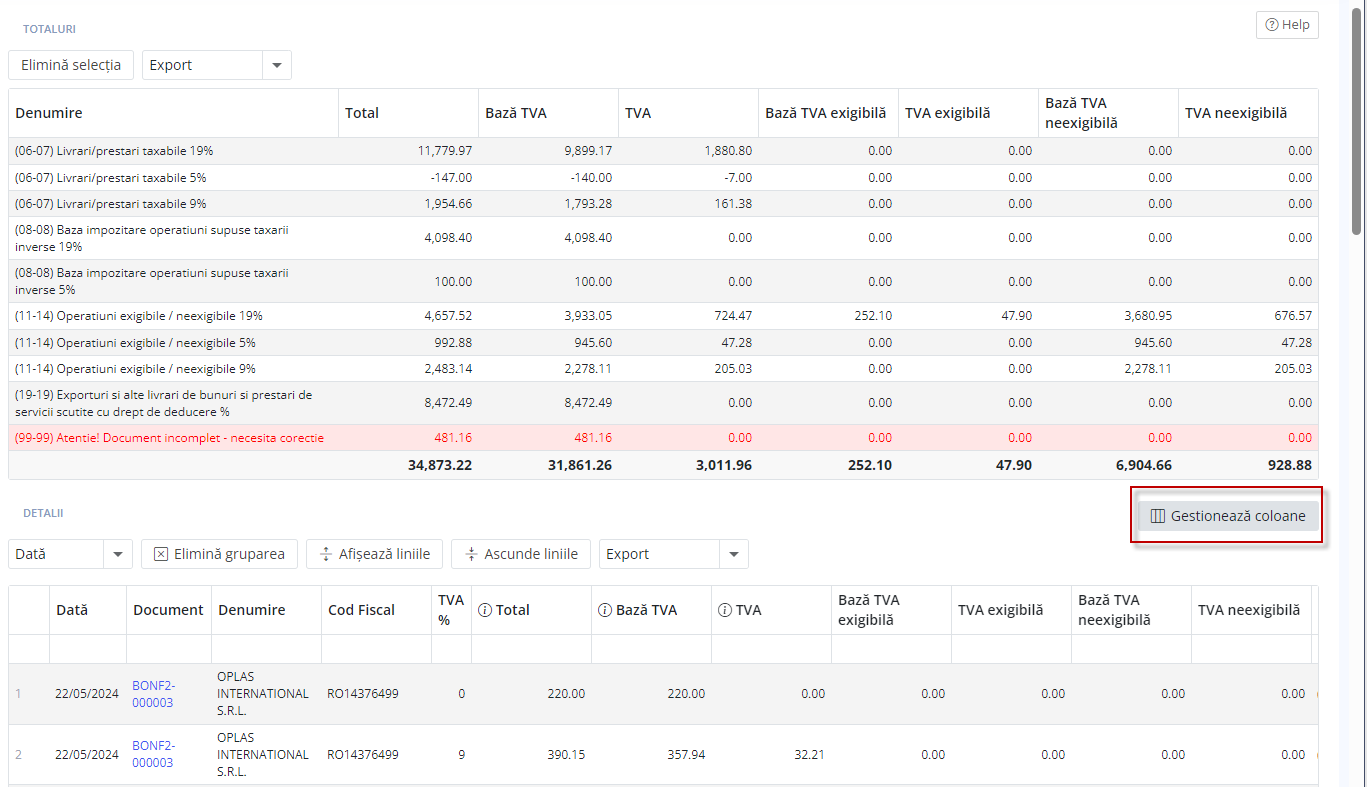Open the Dată grouping dropdown
The image size is (1367, 787).
tap(118, 554)
